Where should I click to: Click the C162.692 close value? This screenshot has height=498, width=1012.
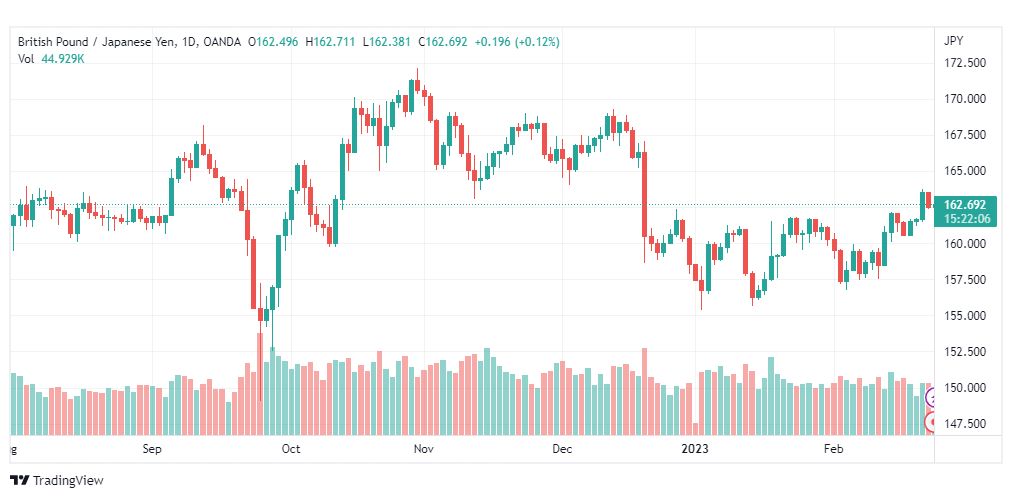coord(442,42)
